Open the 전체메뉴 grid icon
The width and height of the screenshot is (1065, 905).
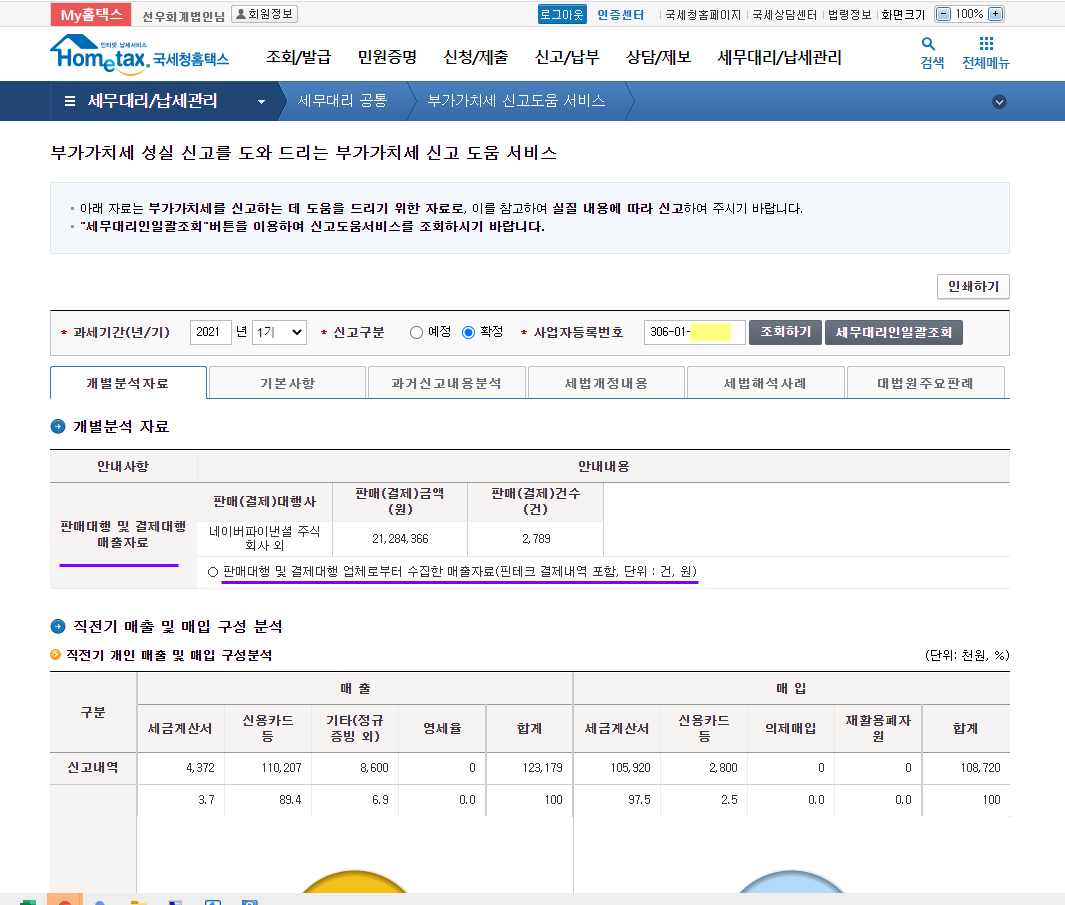pos(985,45)
